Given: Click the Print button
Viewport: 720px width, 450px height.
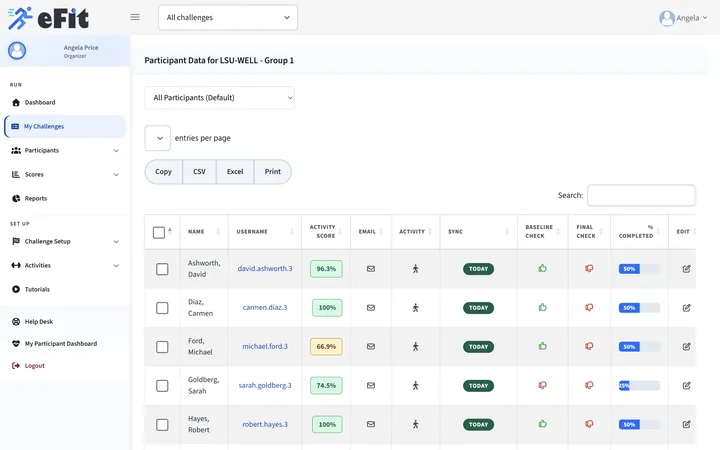Looking at the screenshot, I should (273, 172).
